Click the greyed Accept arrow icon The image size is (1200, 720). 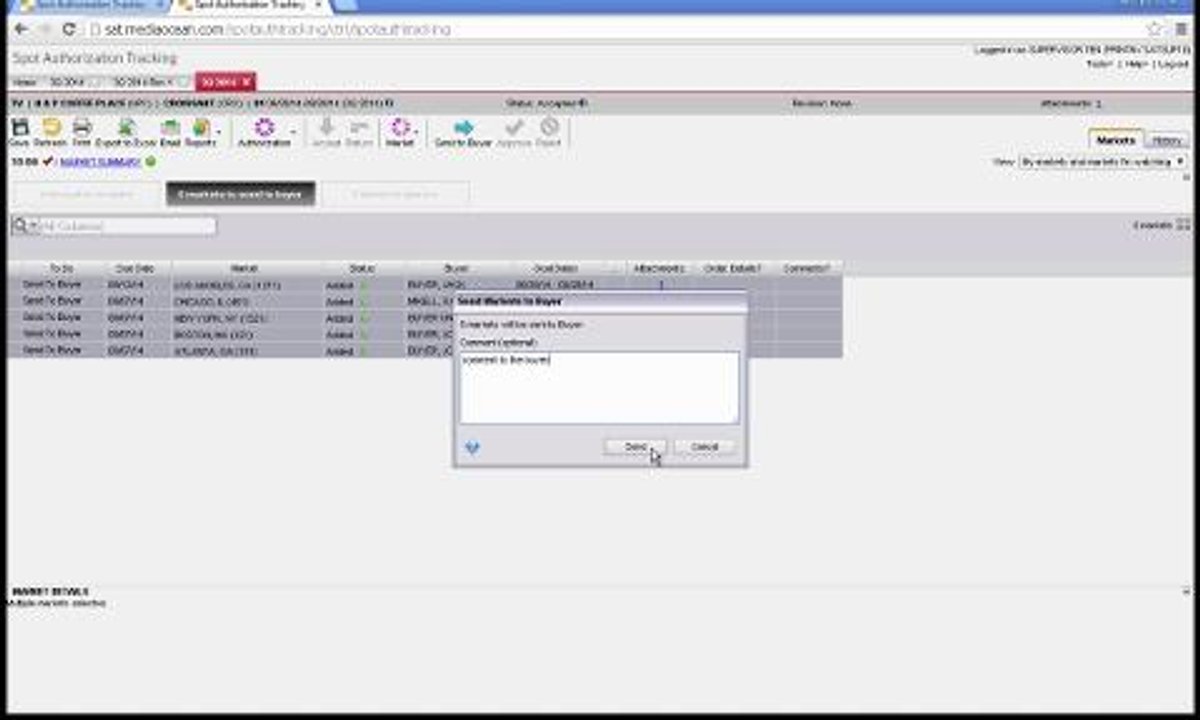pyautogui.click(x=326, y=127)
